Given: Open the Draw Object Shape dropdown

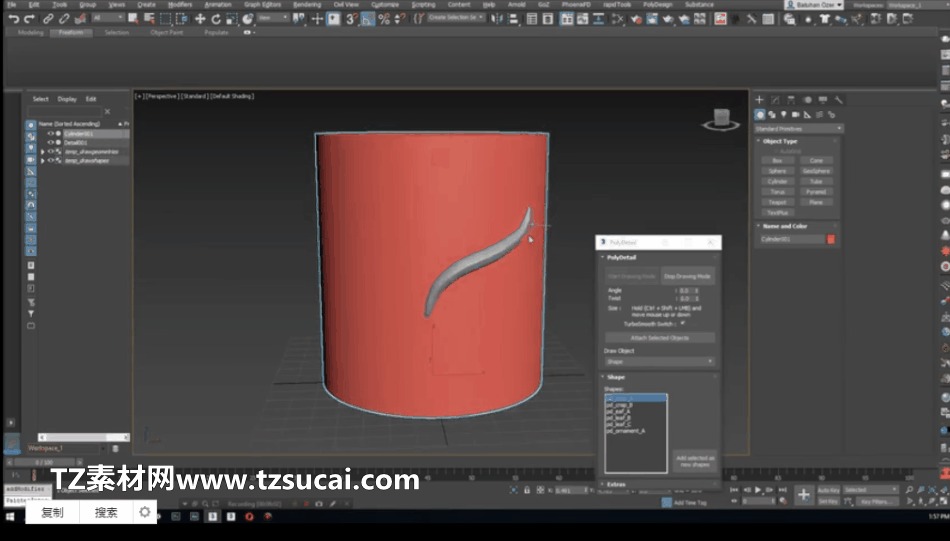Looking at the screenshot, I should 658,361.
